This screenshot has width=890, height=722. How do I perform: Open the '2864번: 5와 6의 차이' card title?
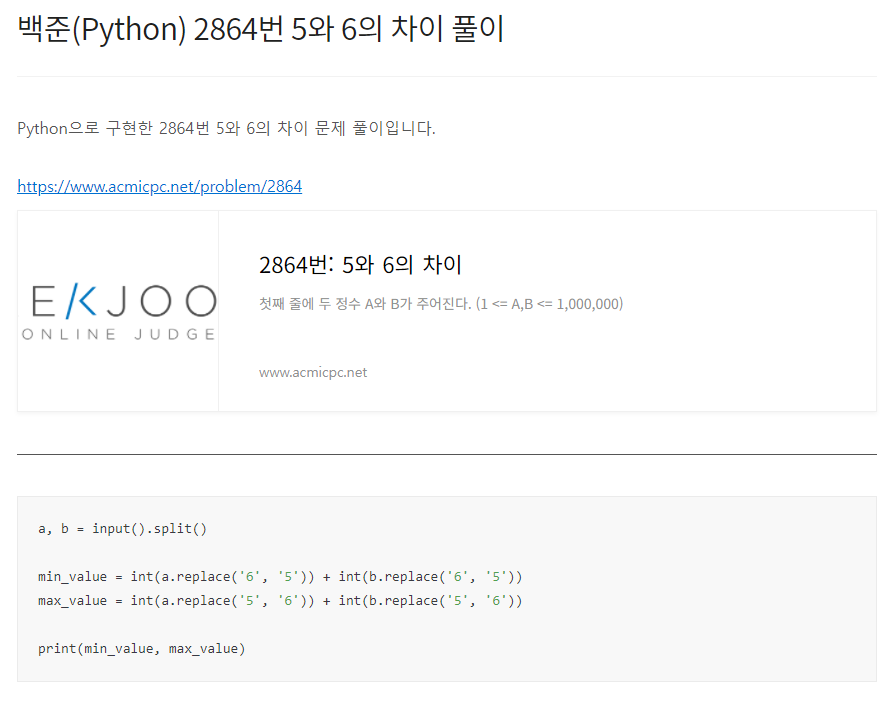(360, 265)
